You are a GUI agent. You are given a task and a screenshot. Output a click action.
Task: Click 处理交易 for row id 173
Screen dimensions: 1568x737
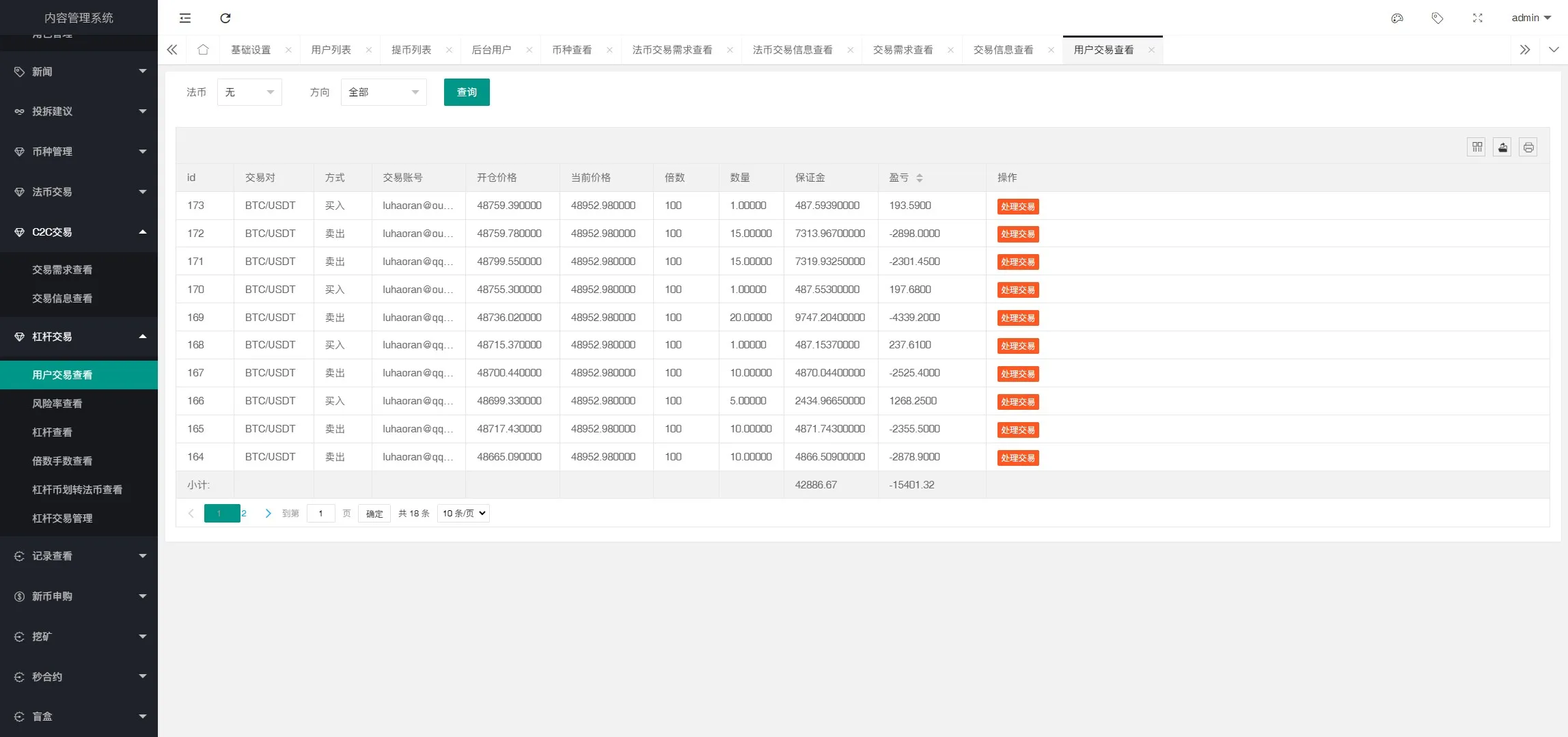(1018, 206)
